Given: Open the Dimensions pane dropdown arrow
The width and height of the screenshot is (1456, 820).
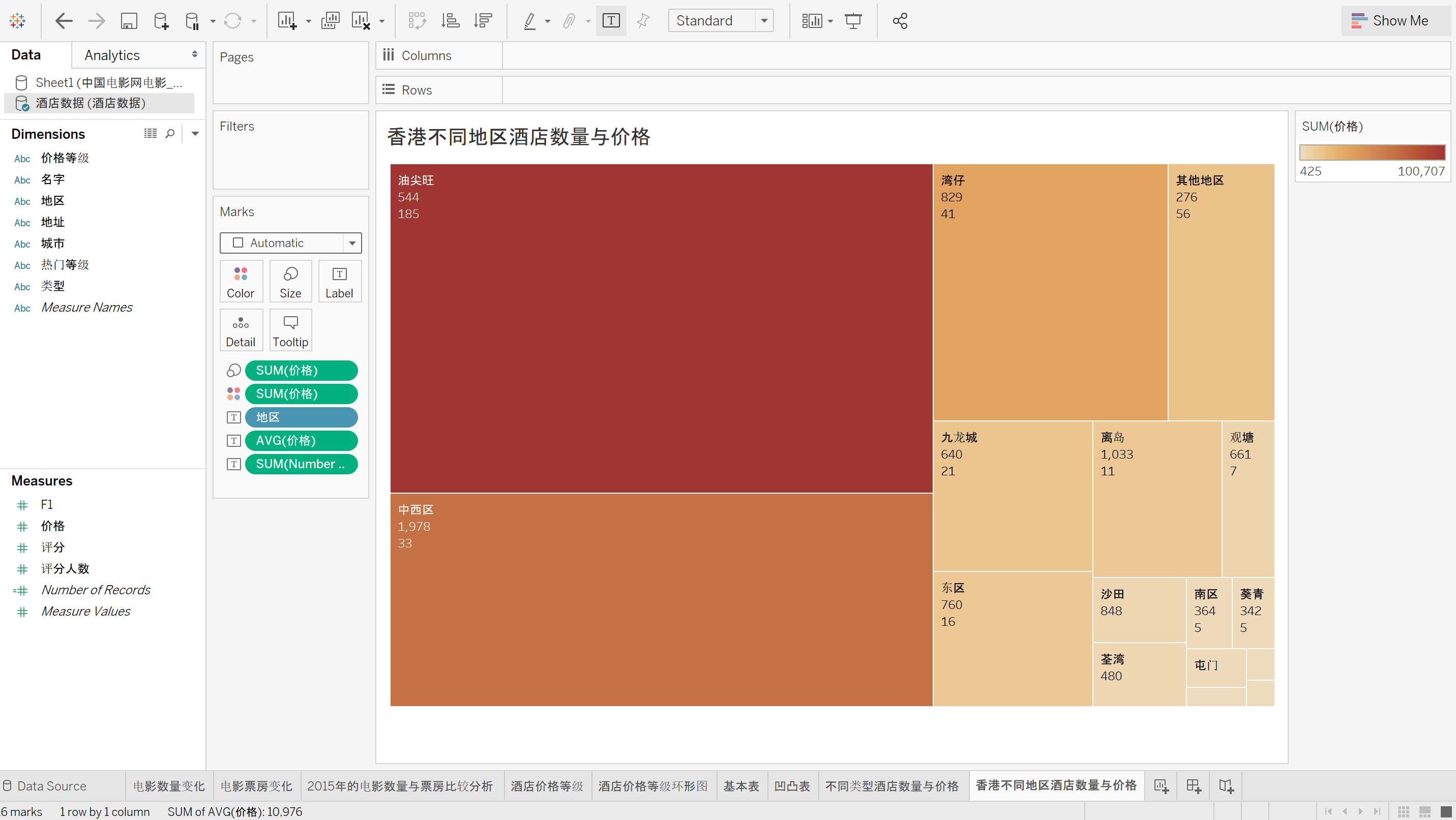Looking at the screenshot, I should pos(195,133).
